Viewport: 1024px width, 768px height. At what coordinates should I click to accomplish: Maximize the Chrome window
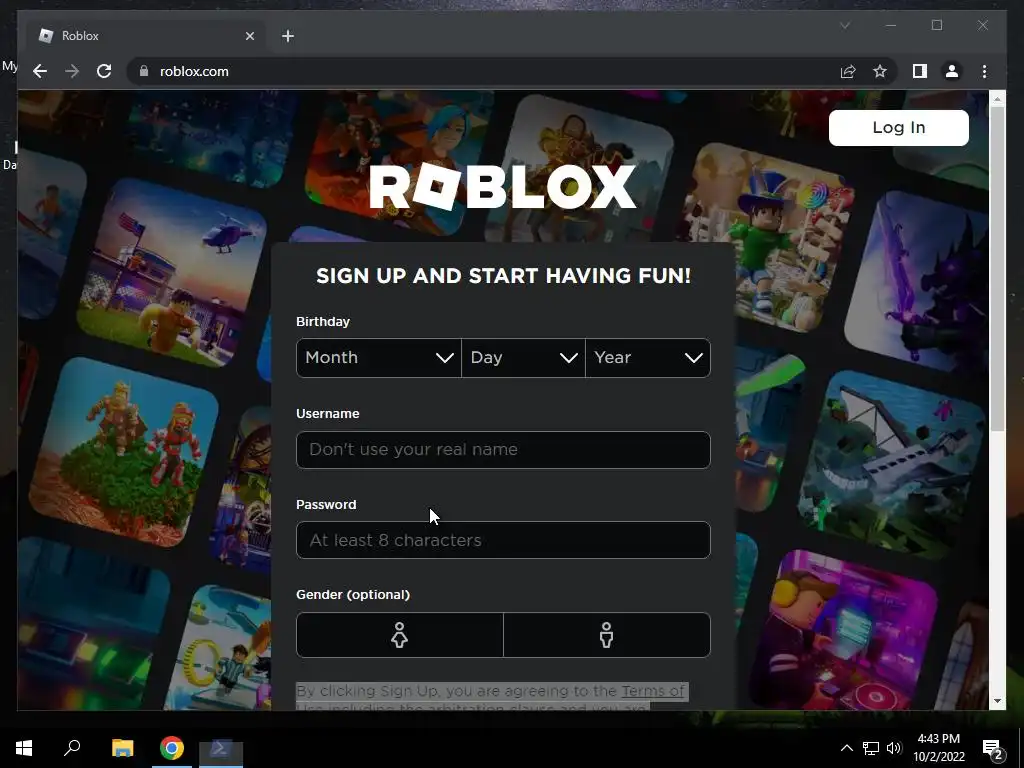click(936, 25)
